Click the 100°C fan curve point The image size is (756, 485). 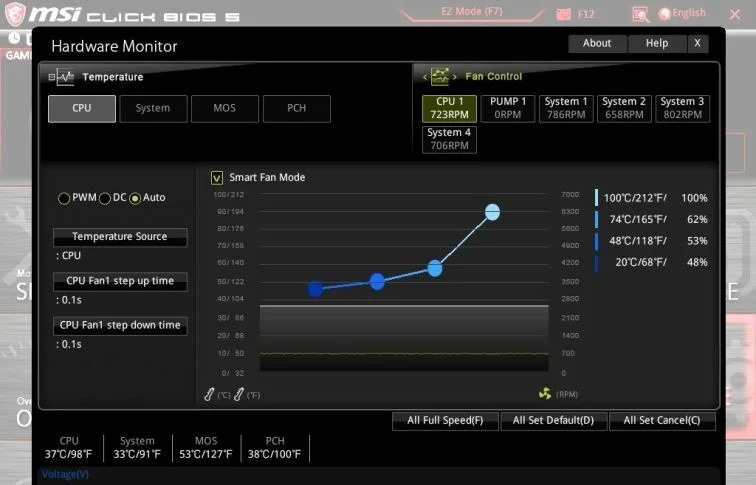click(492, 212)
